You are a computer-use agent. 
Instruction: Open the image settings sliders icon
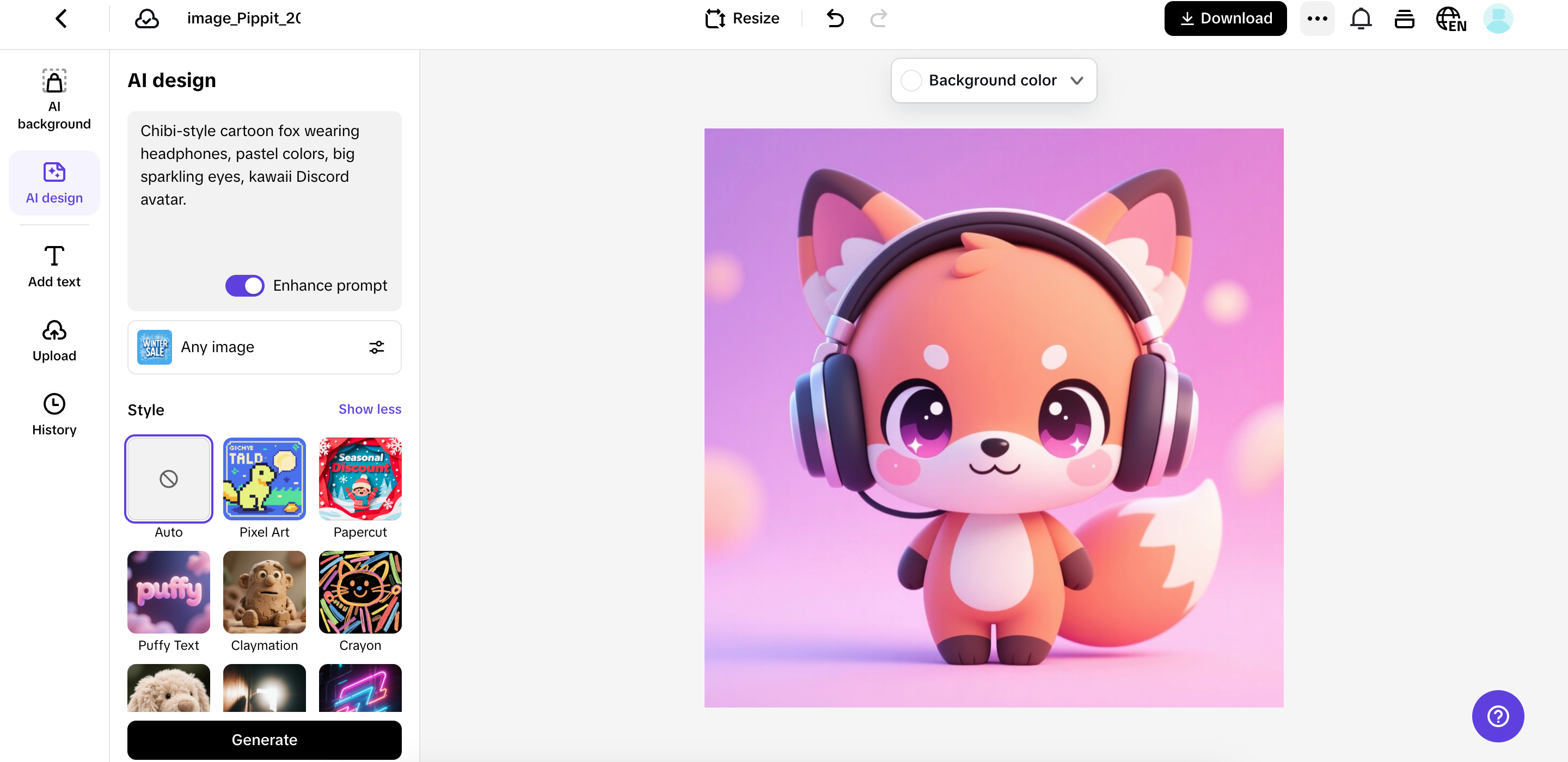(376, 347)
